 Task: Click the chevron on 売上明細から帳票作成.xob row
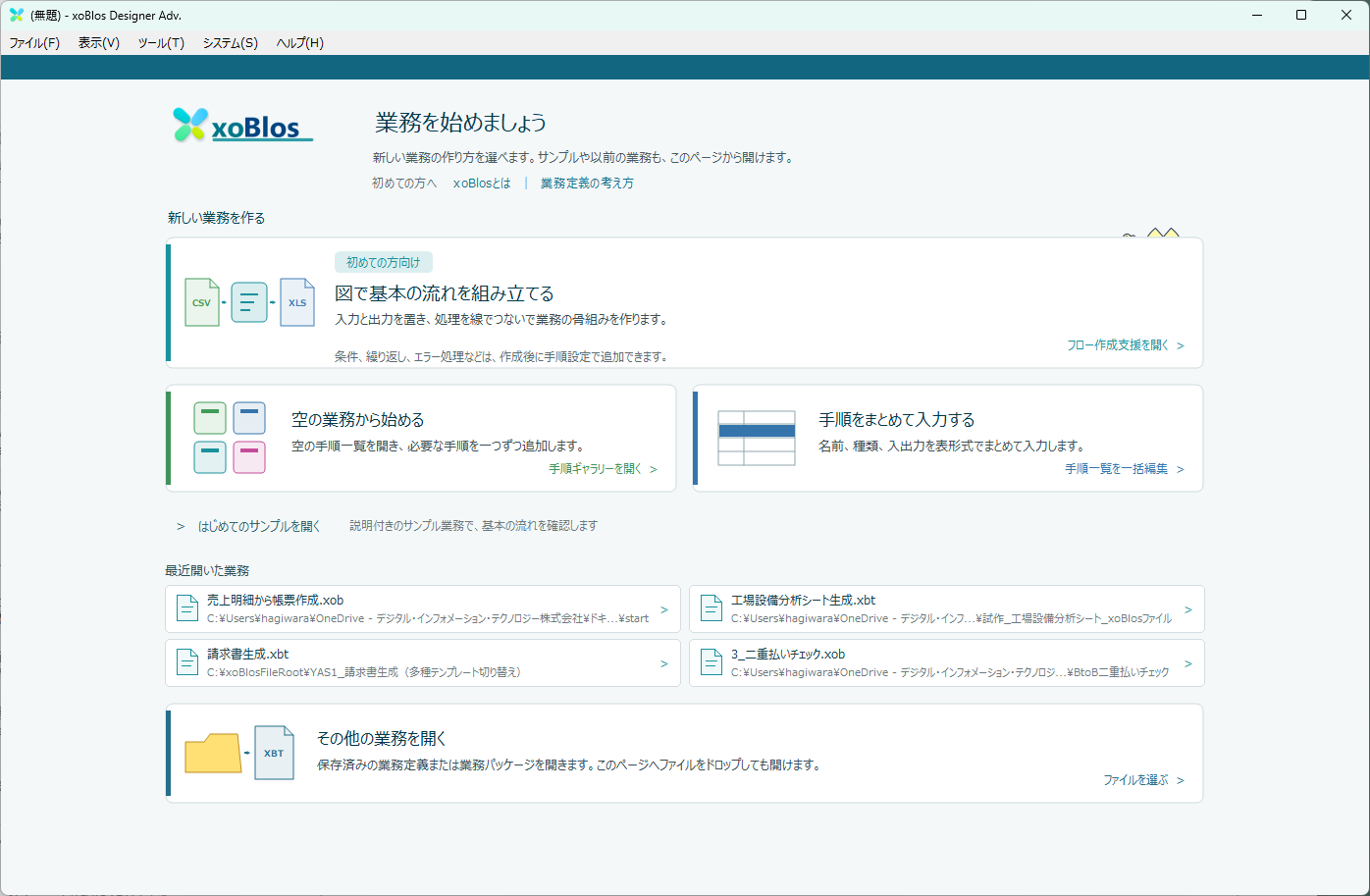[664, 609]
